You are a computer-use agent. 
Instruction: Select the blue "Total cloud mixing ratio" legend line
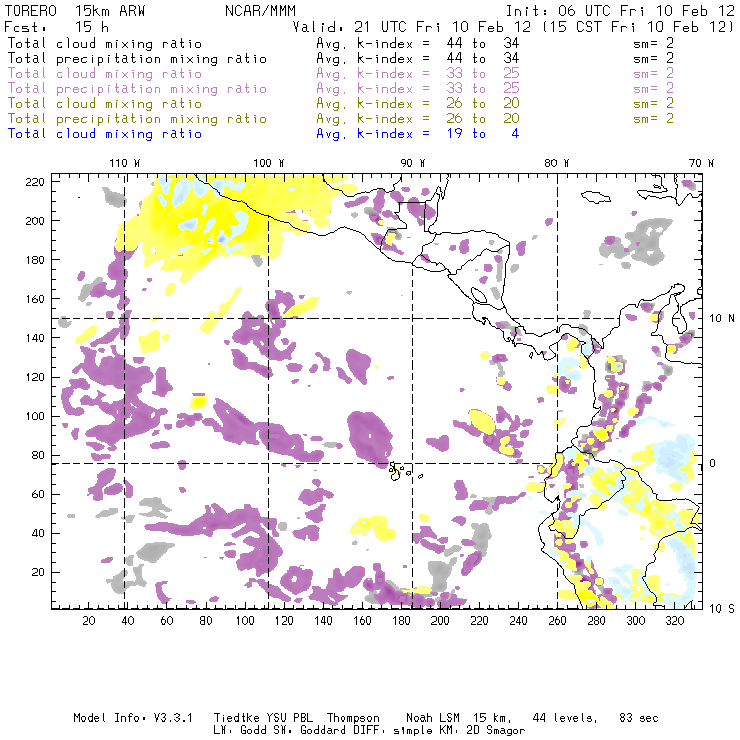click(x=105, y=134)
